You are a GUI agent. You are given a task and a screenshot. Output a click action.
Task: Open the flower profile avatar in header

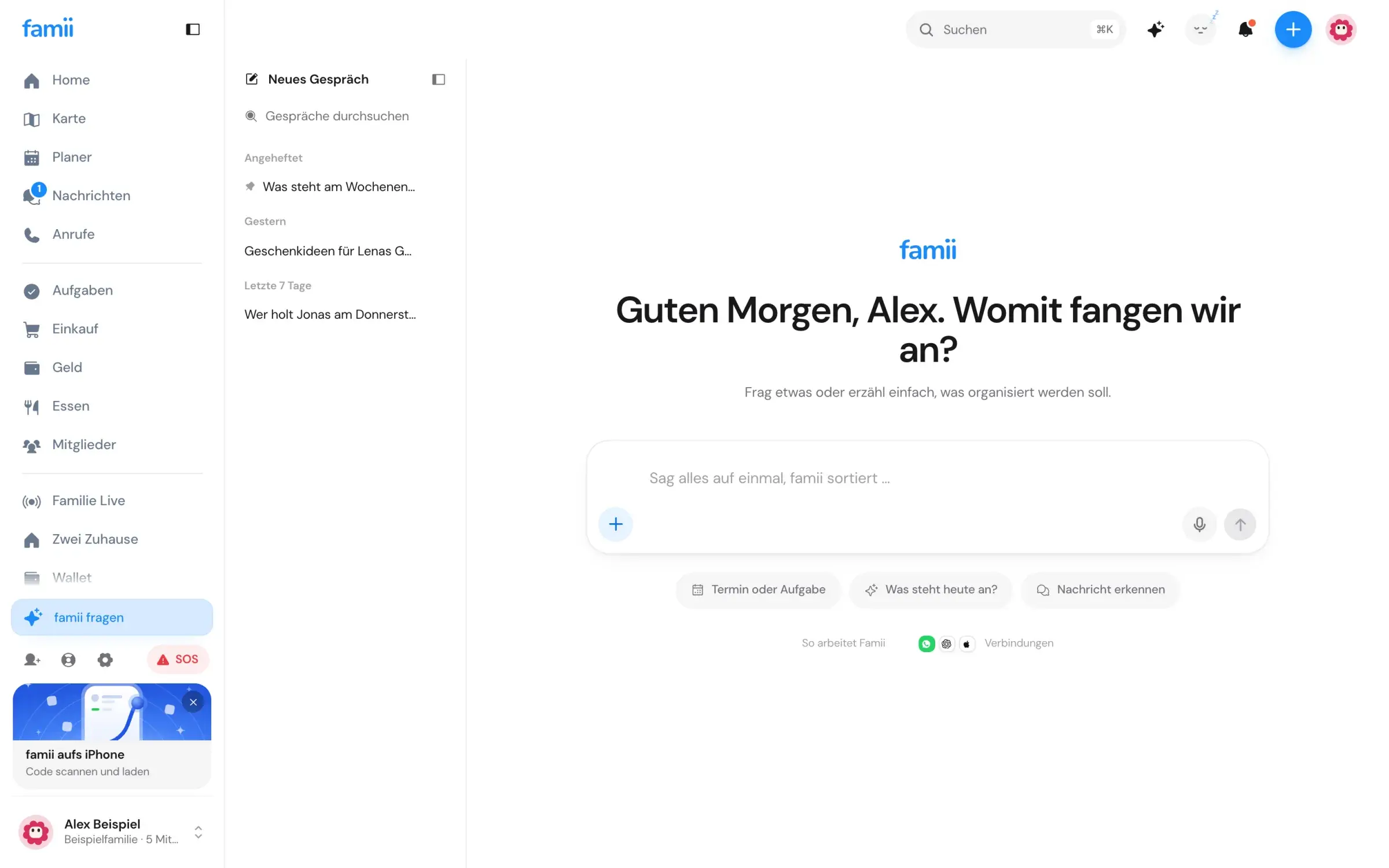click(1342, 30)
